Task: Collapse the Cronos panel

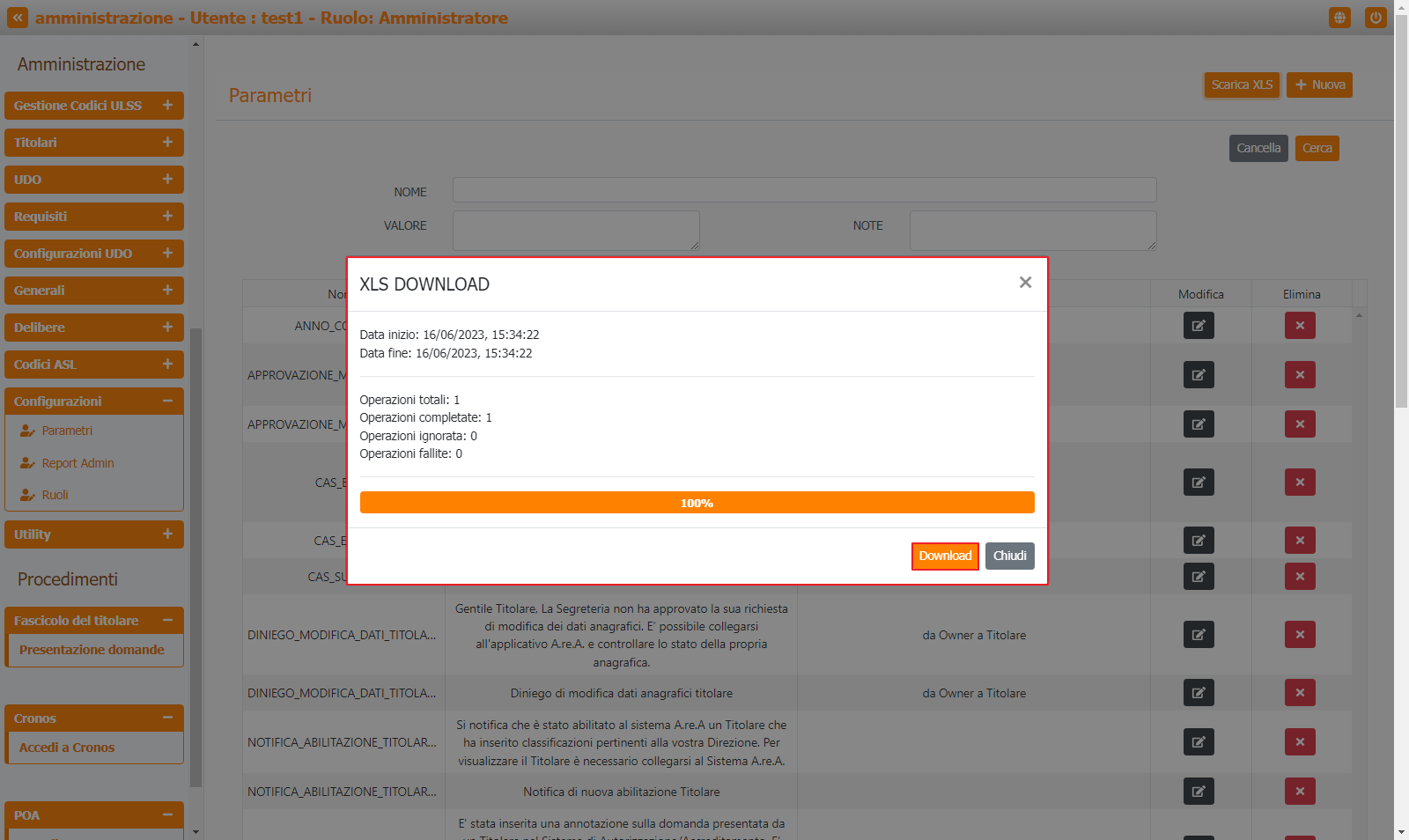Action: [167, 718]
